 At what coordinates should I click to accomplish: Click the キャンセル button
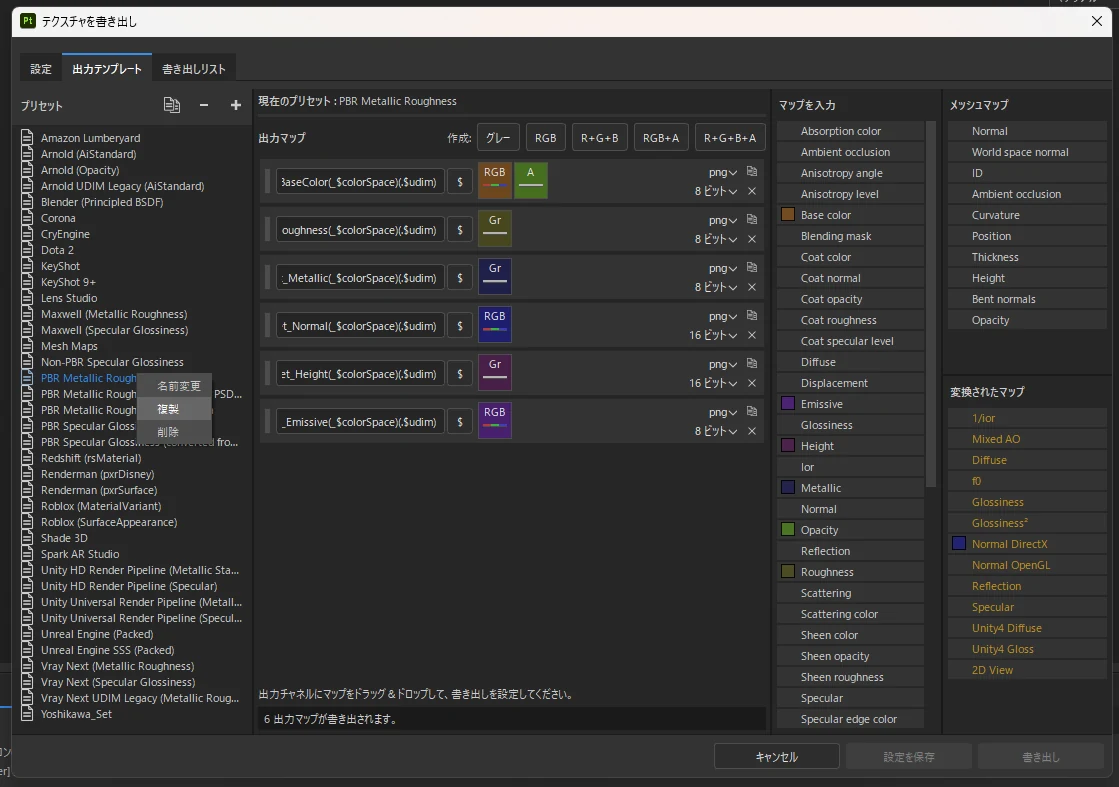(776, 756)
